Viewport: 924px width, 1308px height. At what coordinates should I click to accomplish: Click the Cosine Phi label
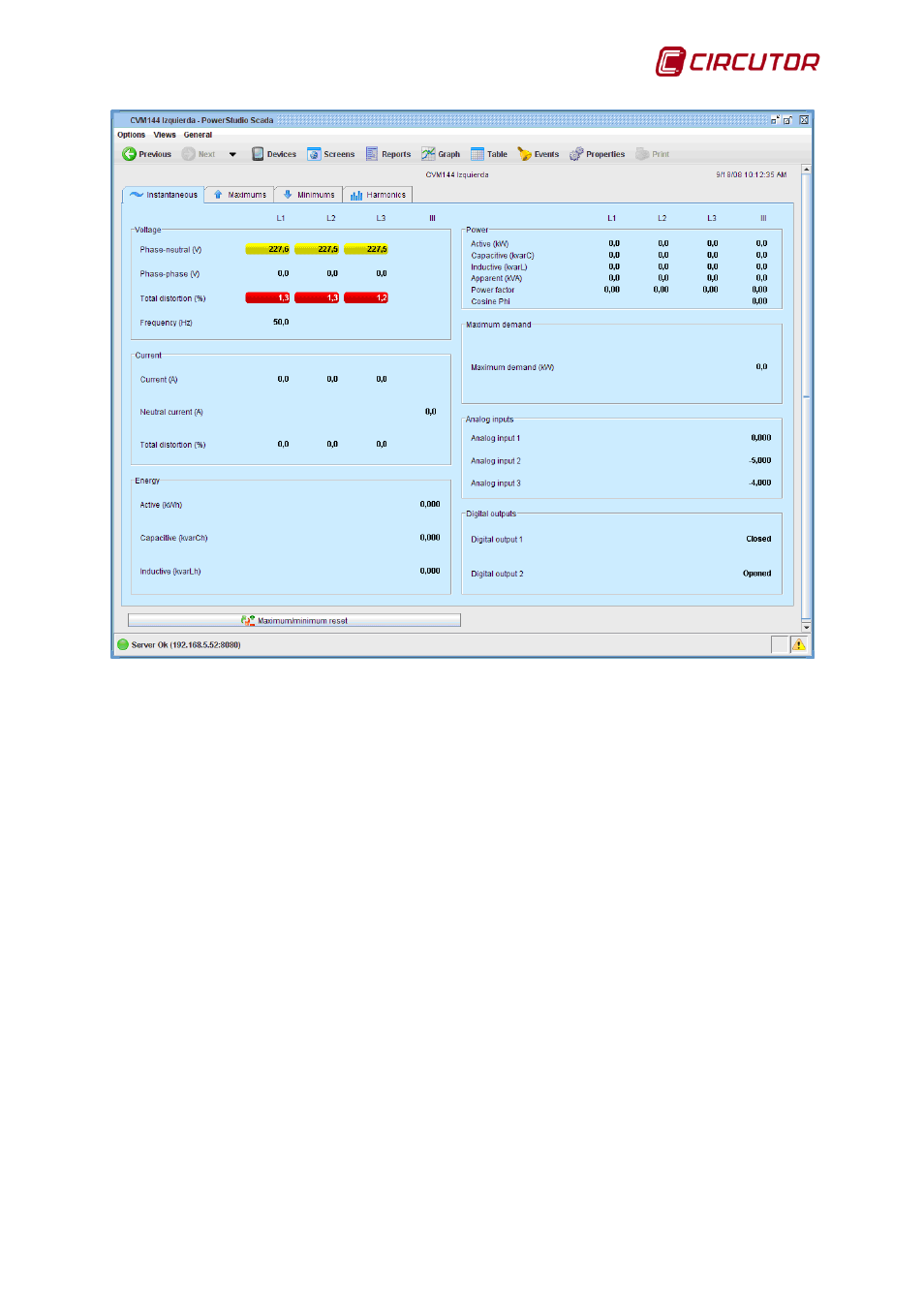tap(490, 301)
